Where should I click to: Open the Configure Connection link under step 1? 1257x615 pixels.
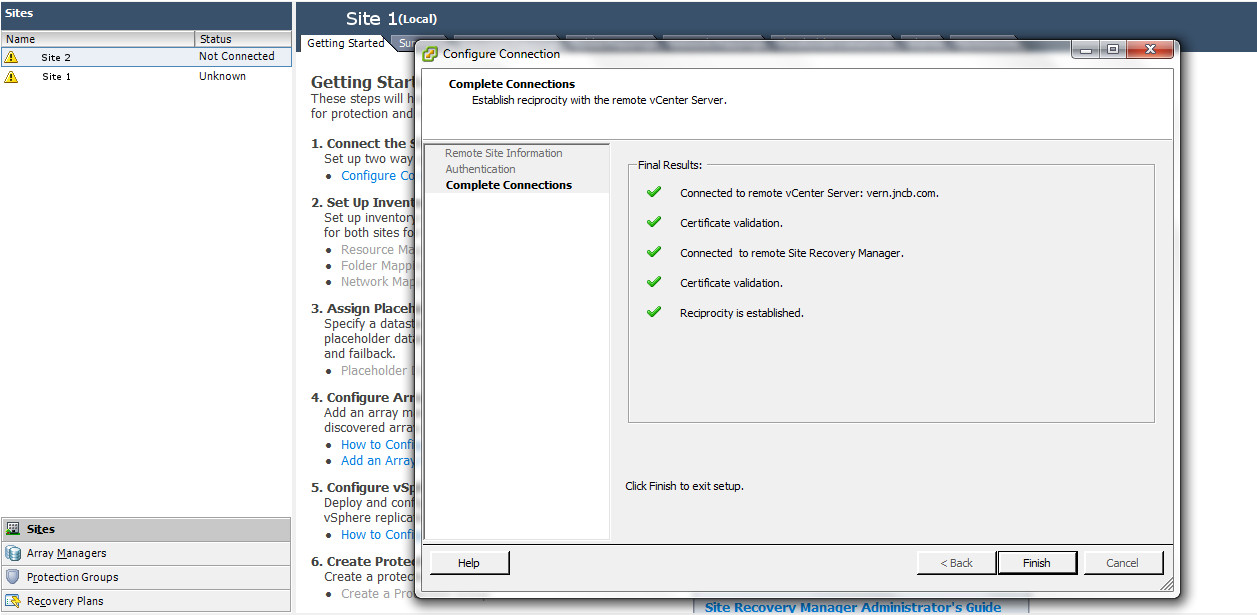(x=377, y=176)
